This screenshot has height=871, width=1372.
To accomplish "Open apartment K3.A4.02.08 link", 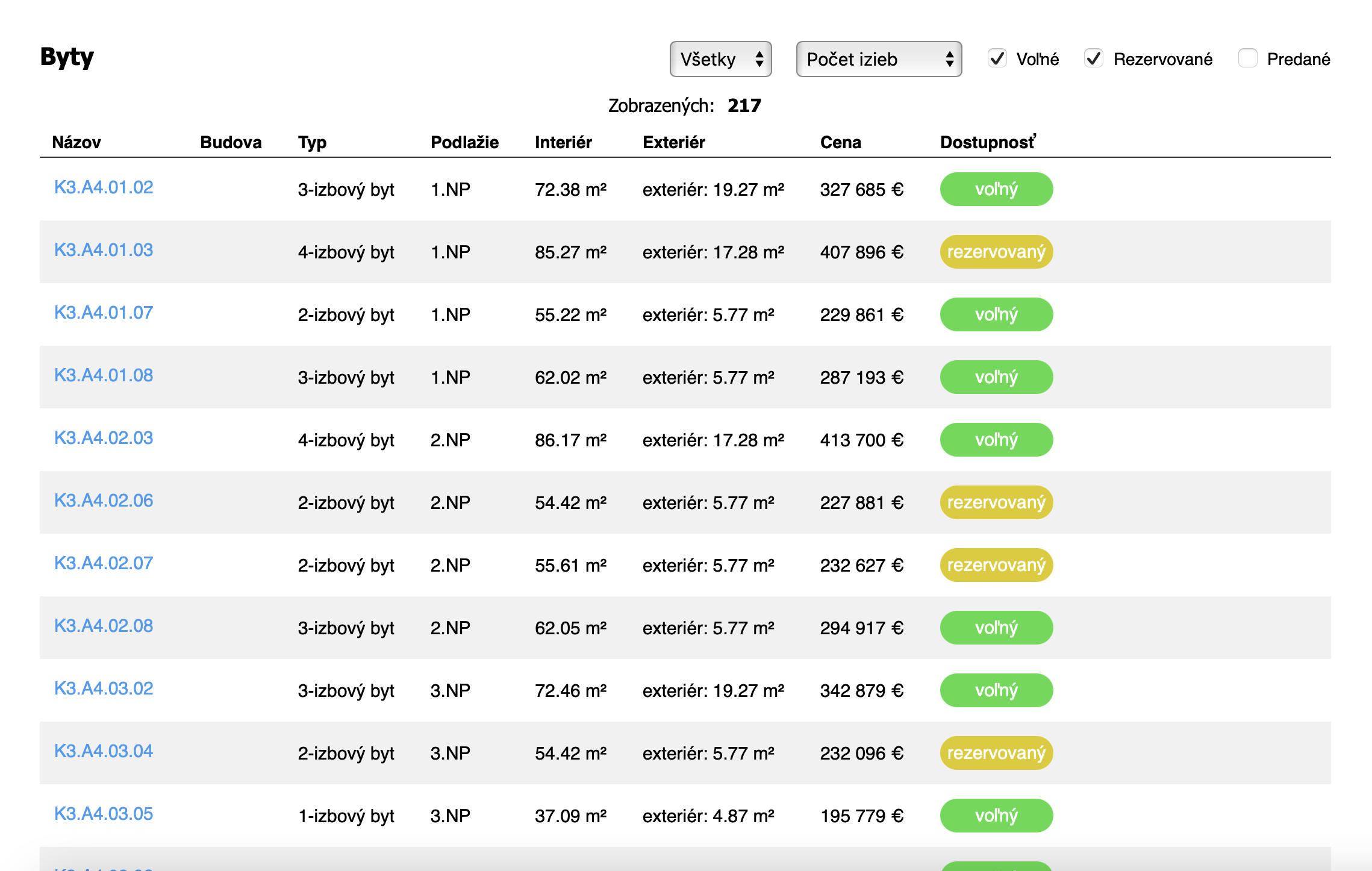I will pos(104,626).
